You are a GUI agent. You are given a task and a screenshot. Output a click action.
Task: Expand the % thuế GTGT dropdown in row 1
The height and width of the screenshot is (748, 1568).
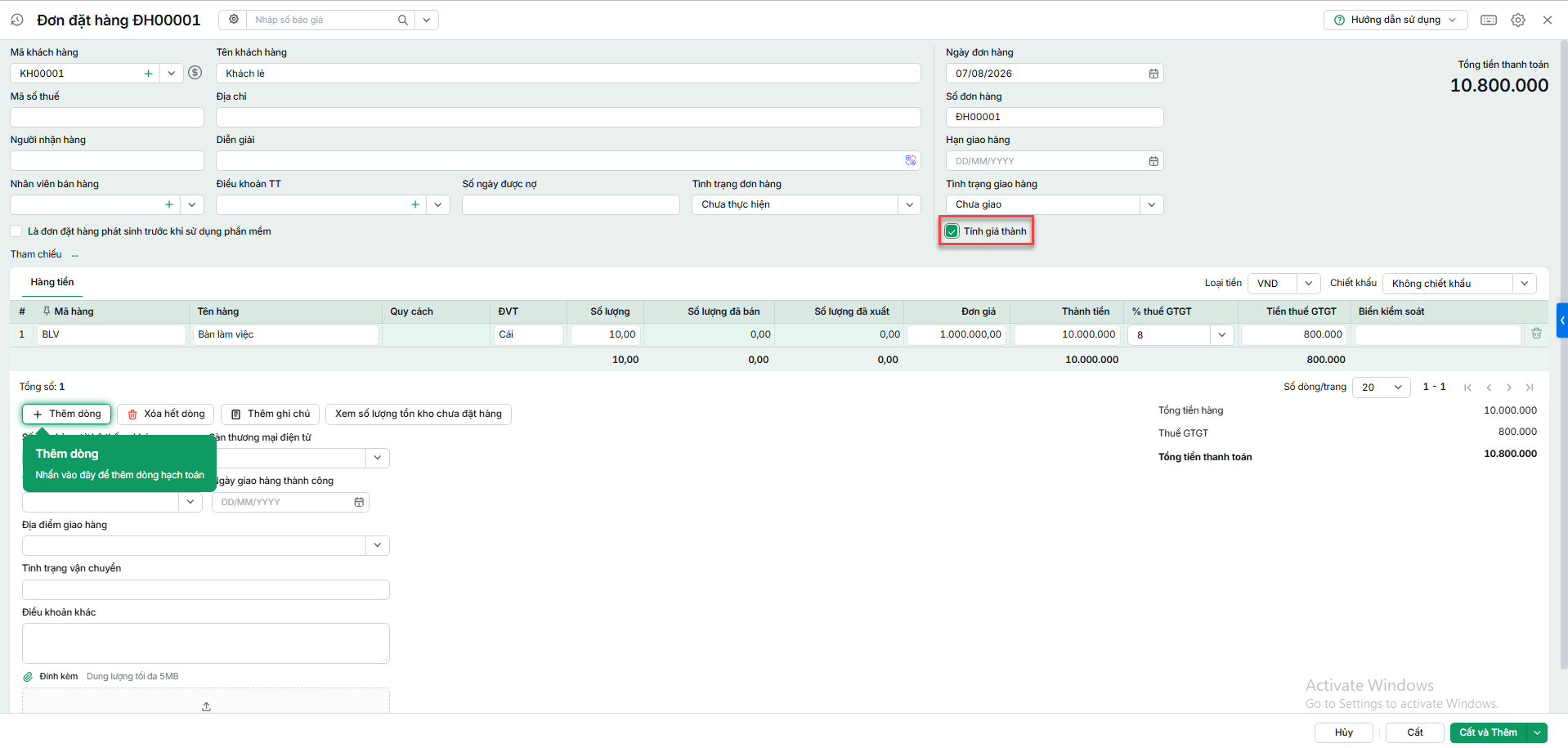[x=1221, y=334]
